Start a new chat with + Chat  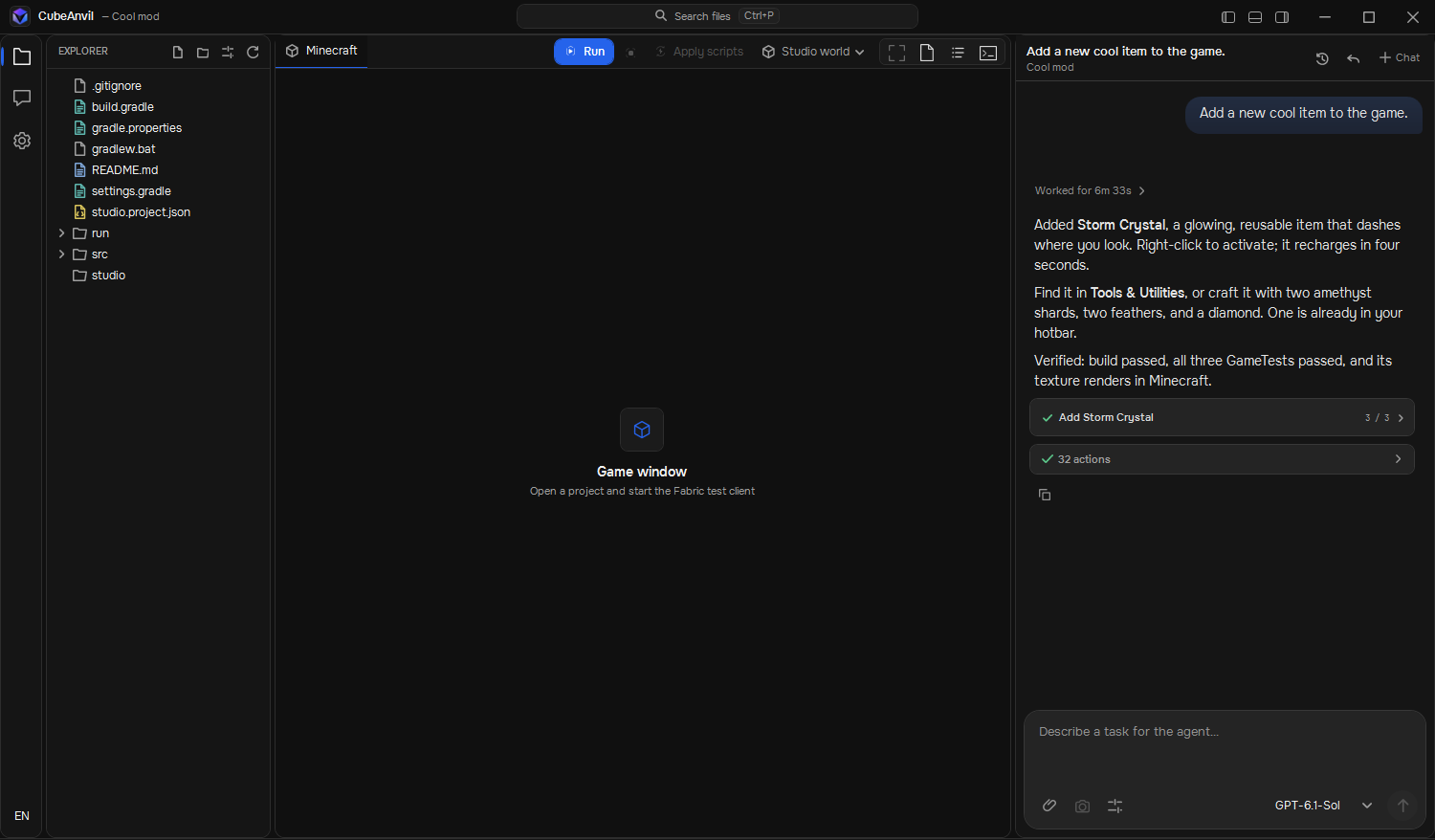(1400, 57)
